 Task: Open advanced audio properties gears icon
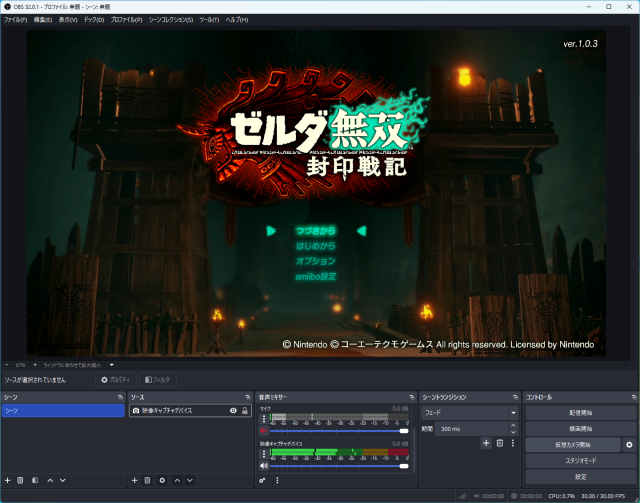tap(263, 481)
